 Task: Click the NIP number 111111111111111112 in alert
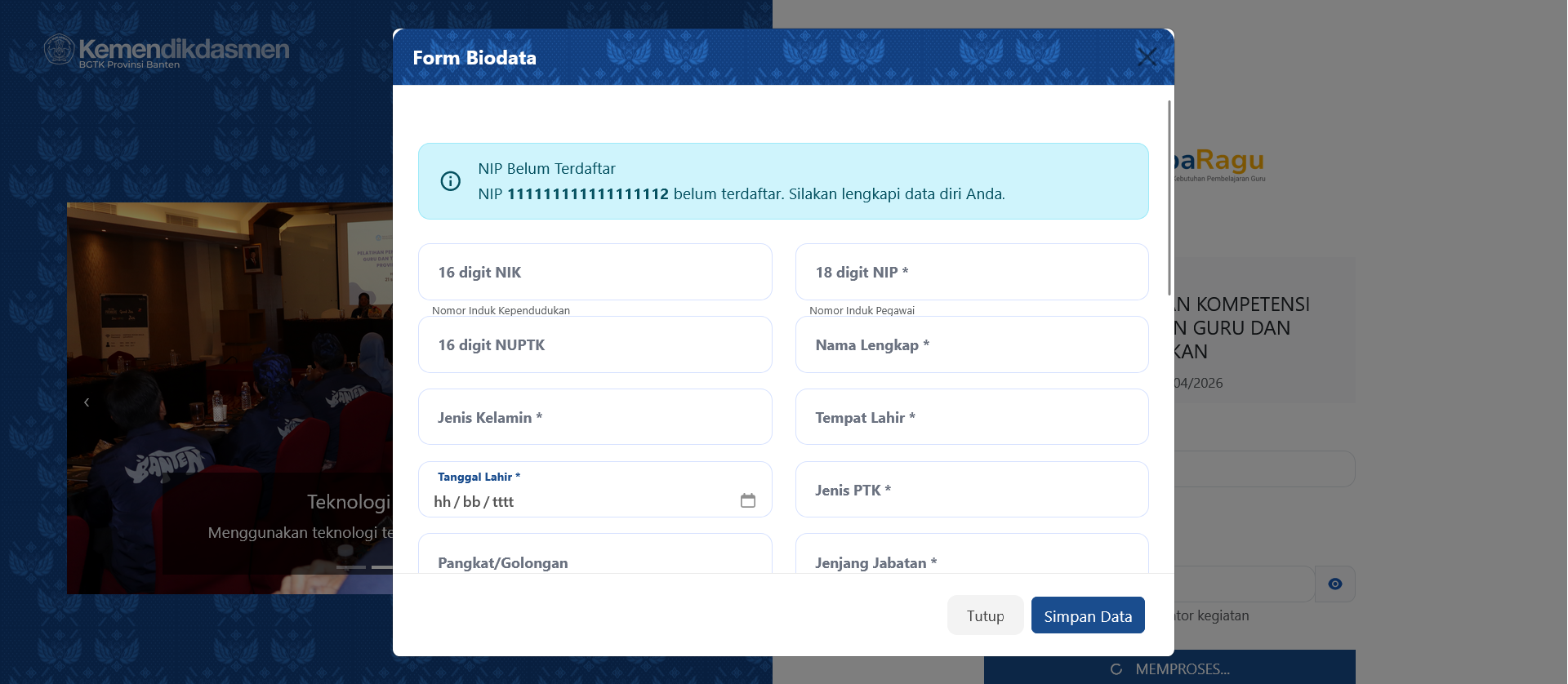coord(588,194)
